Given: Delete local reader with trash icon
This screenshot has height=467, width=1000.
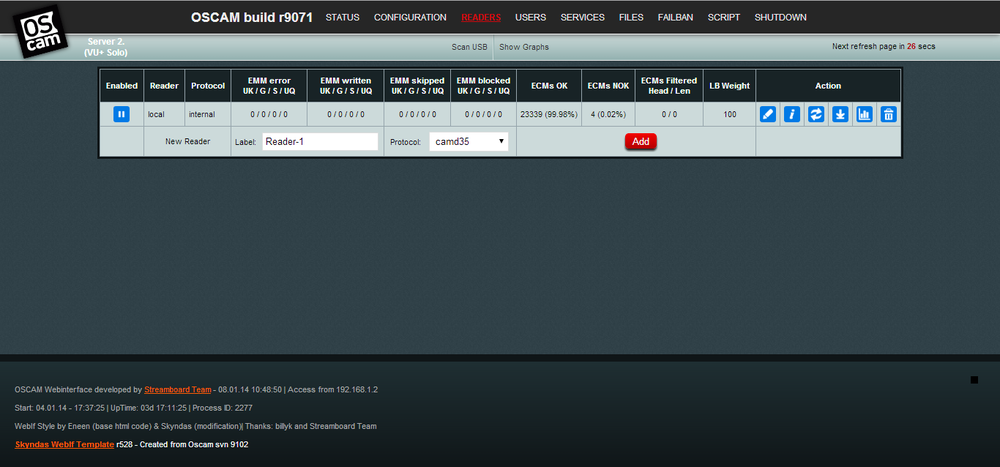Looking at the screenshot, I should pos(888,115).
